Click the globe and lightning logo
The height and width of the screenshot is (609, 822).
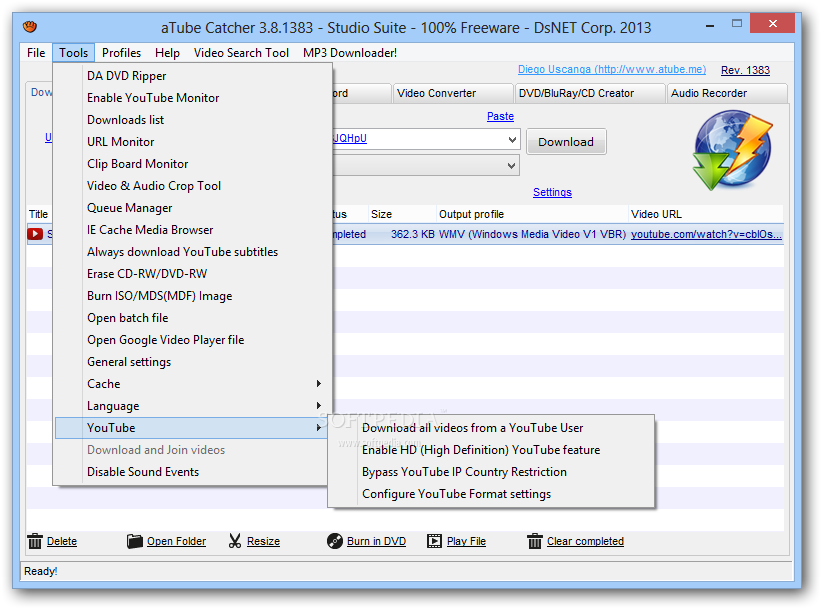(733, 150)
